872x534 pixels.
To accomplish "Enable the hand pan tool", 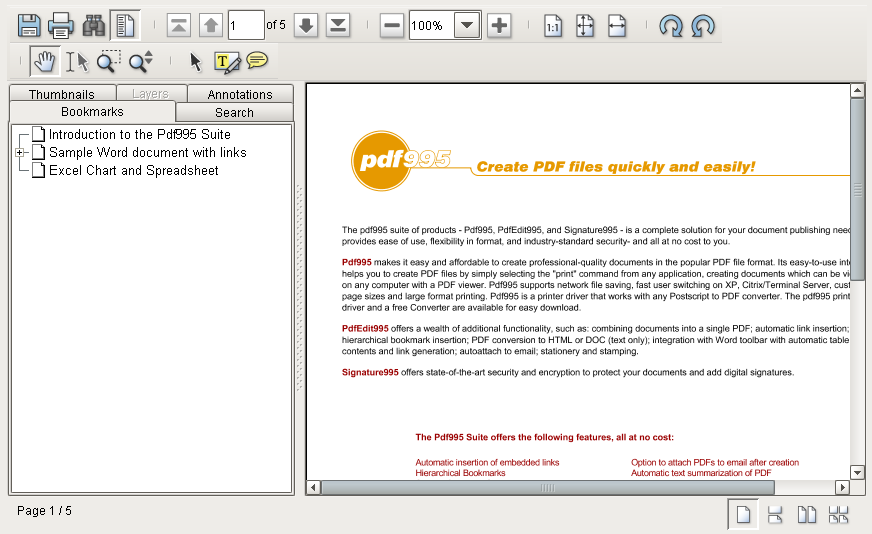I will (44, 61).
